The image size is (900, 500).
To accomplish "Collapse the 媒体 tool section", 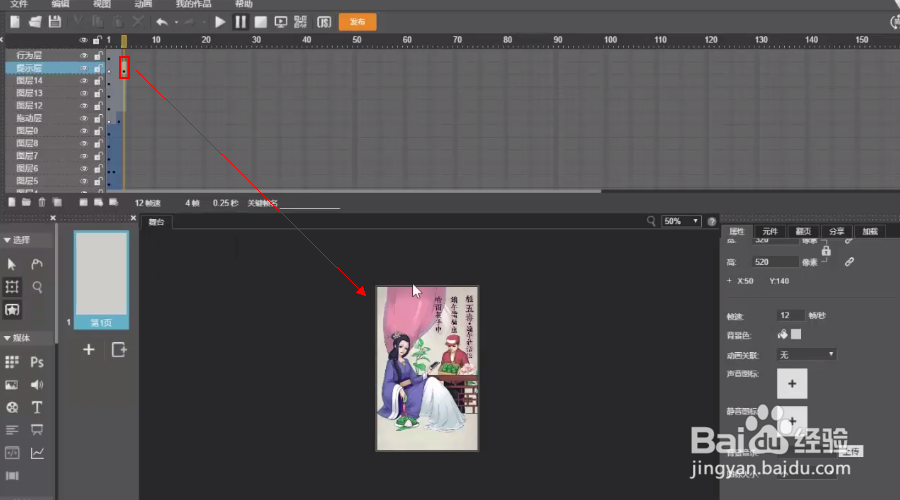I will pyautogui.click(x=7, y=338).
